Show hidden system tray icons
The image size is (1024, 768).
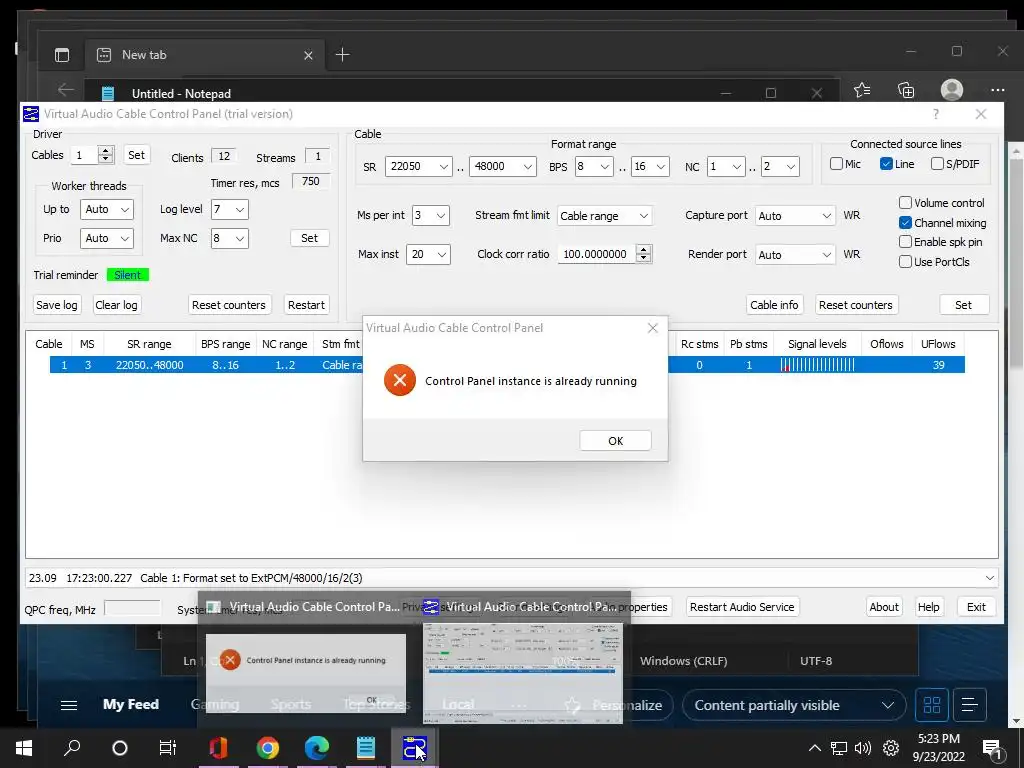point(814,748)
